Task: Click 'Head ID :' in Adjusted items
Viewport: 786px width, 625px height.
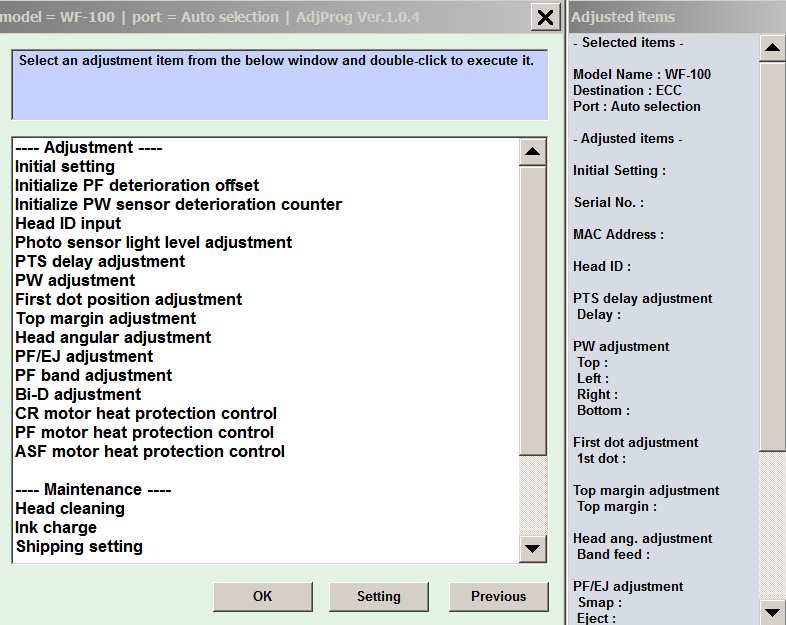Action: pos(602,267)
